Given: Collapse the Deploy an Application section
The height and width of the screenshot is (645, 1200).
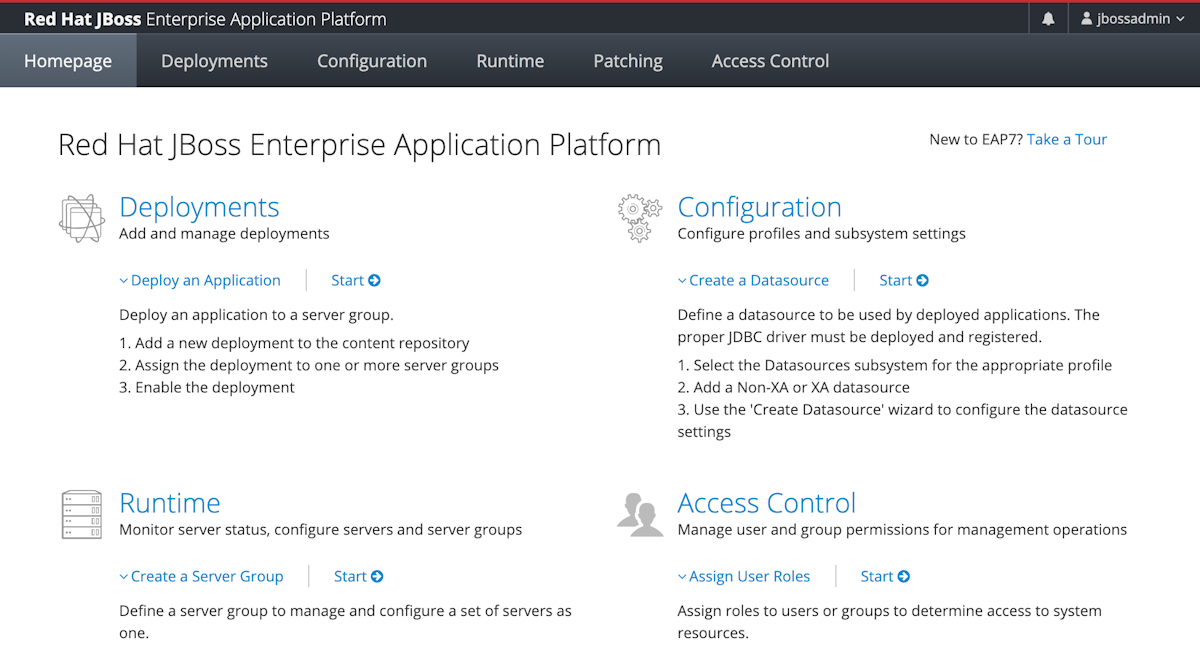Looking at the screenshot, I should 200,280.
